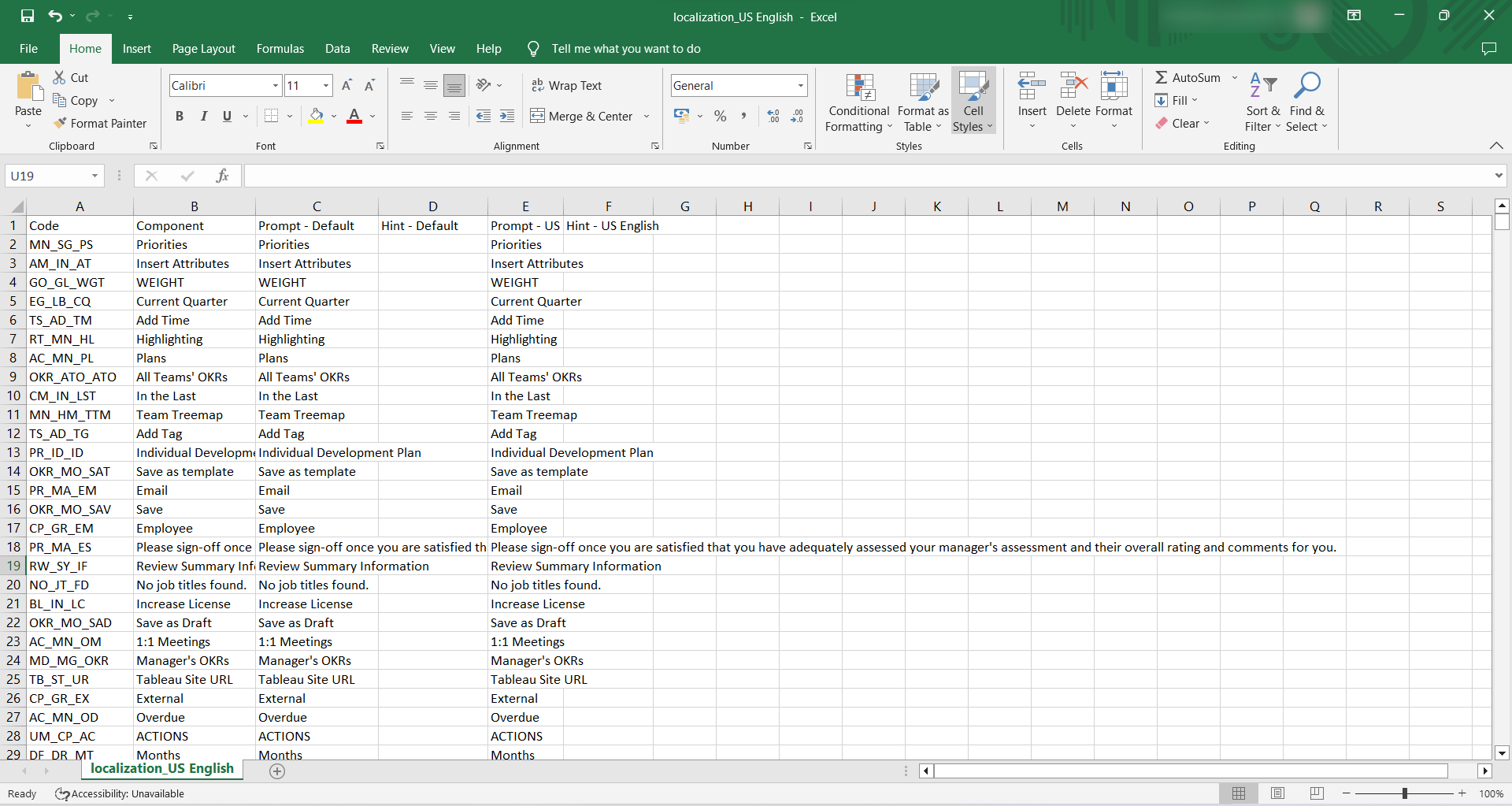Open Find & Select tool
This screenshot has width=1512, height=806.
[x=1307, y=101]
